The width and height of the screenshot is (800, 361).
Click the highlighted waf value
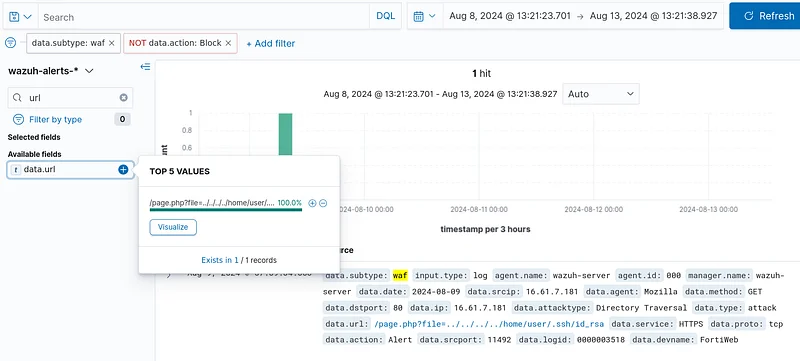pos(400,276)
